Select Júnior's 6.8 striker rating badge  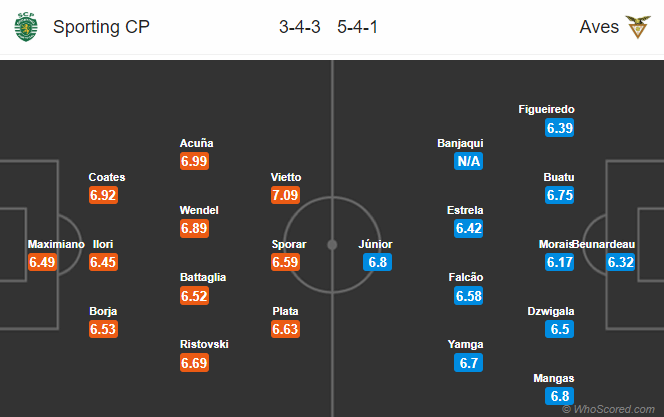point(377,262)
